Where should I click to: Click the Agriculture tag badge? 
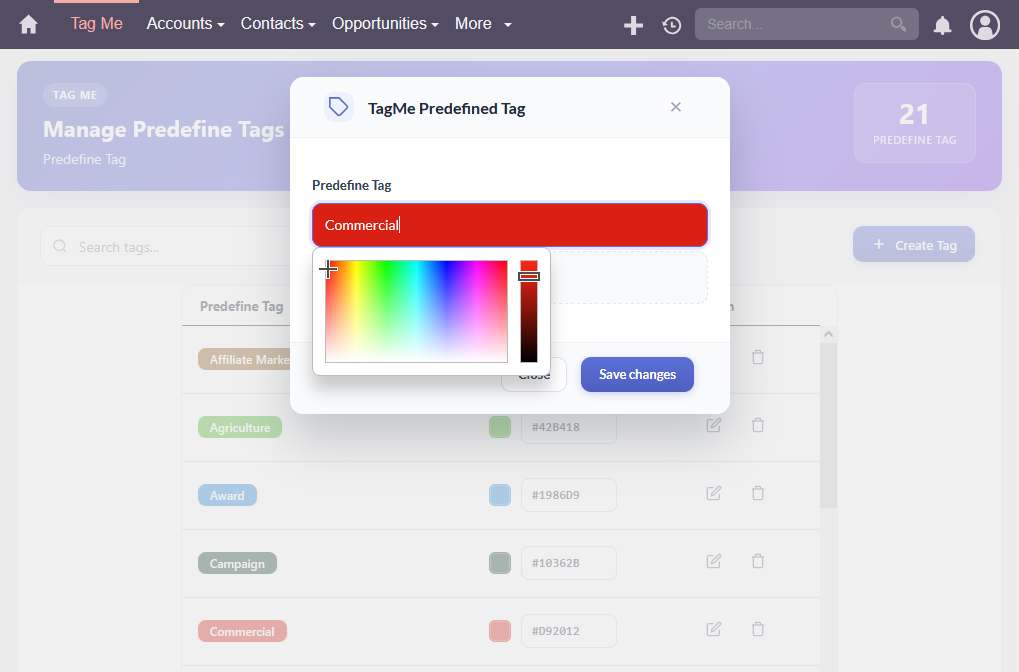pyautogui.click(x=240, y=427)
